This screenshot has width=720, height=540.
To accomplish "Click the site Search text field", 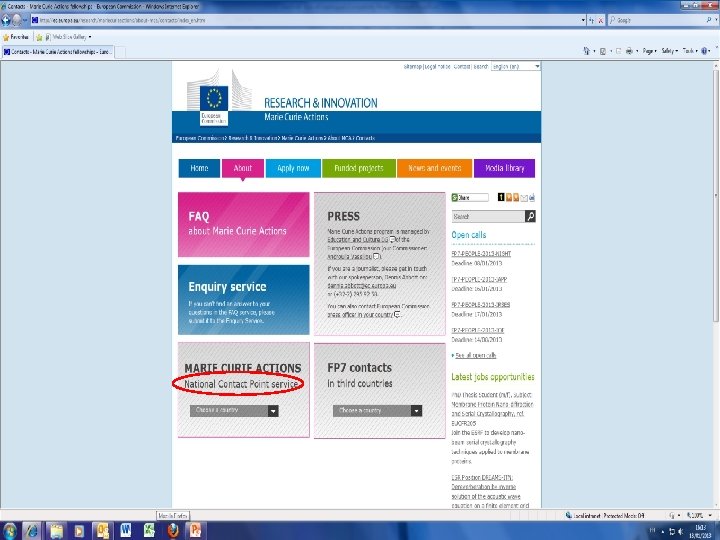I will 488,216.
